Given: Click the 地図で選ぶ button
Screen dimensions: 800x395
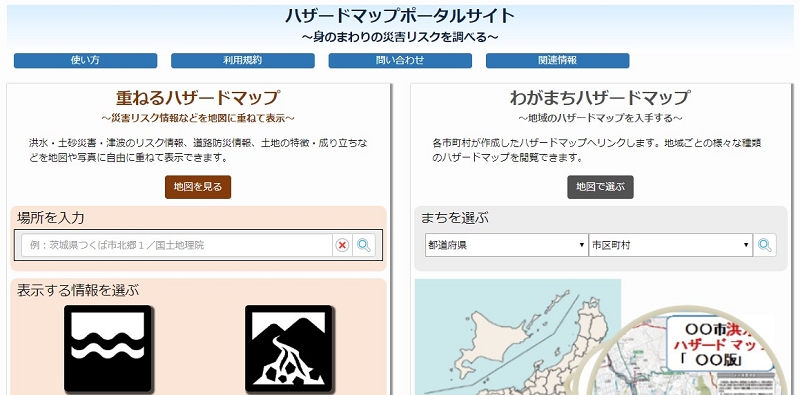Looking at the screenshot, I should point(600,187).
